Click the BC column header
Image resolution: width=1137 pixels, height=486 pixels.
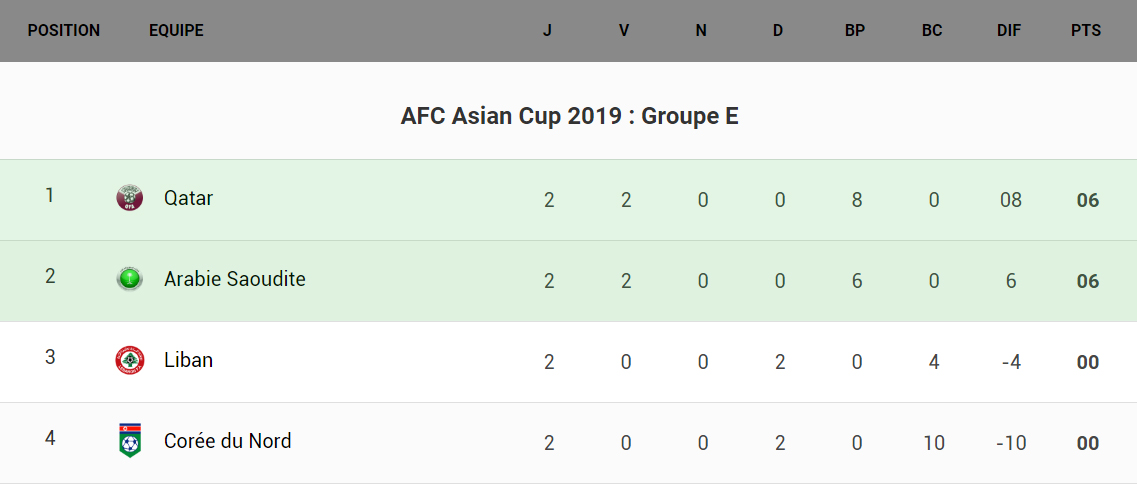point(932,31)
